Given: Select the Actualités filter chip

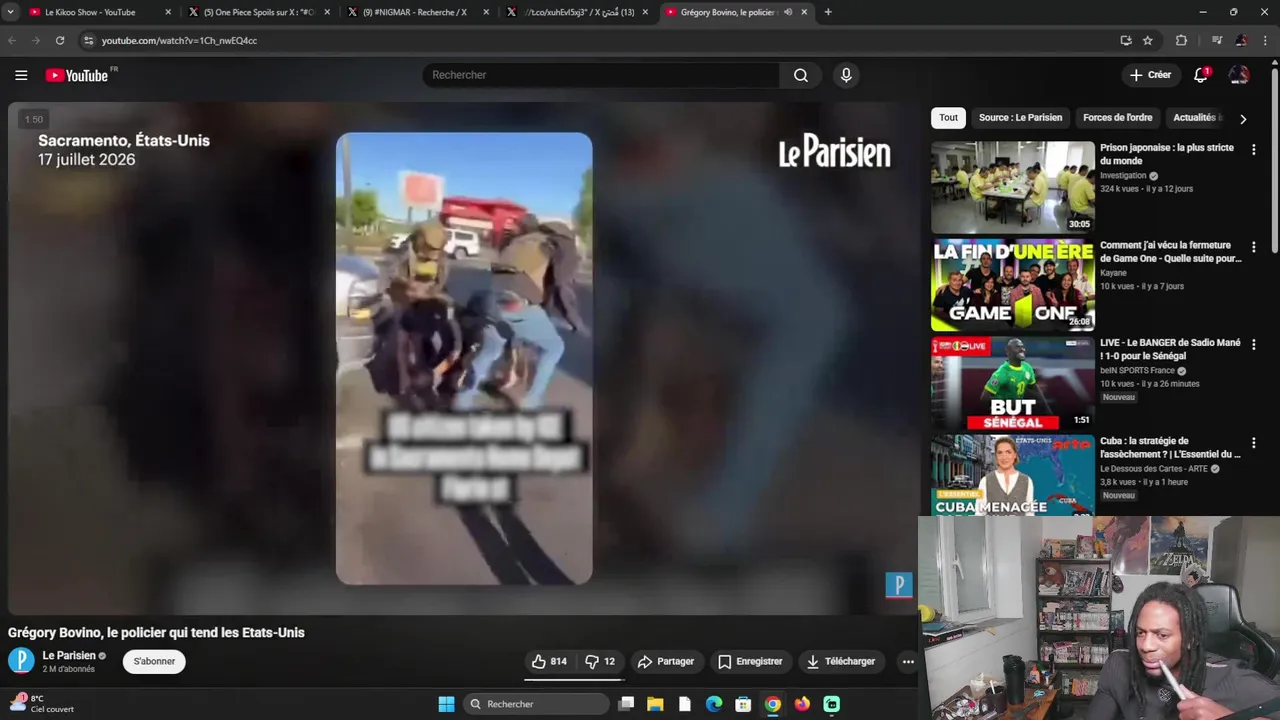Looking at the screenshot, I should pos(1196,118).
